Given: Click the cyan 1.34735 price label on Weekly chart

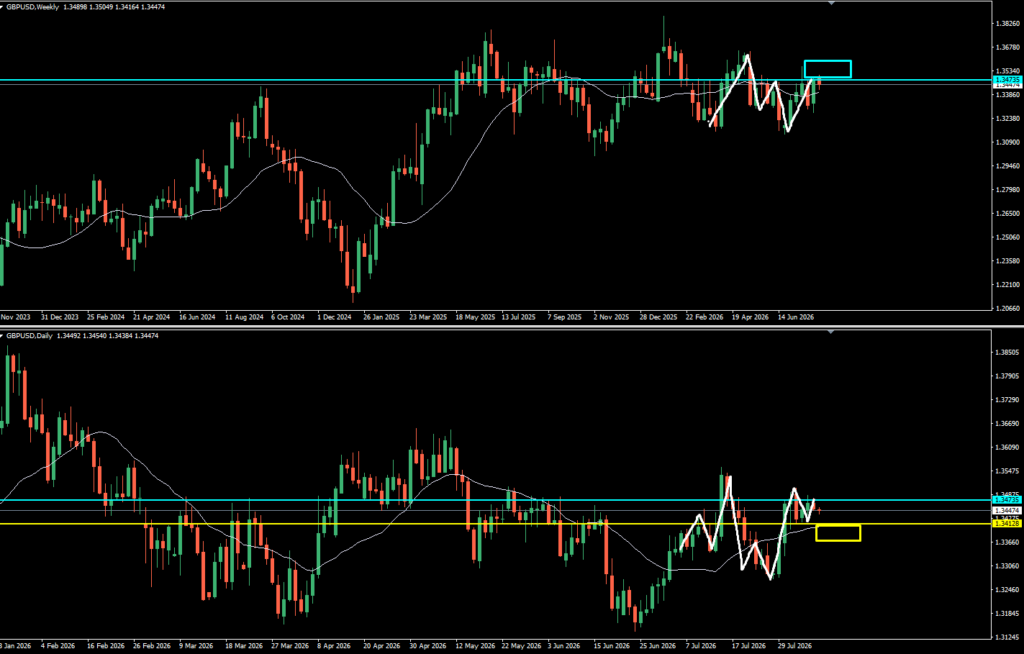Looking at the screenshot, I should 1008,80.
